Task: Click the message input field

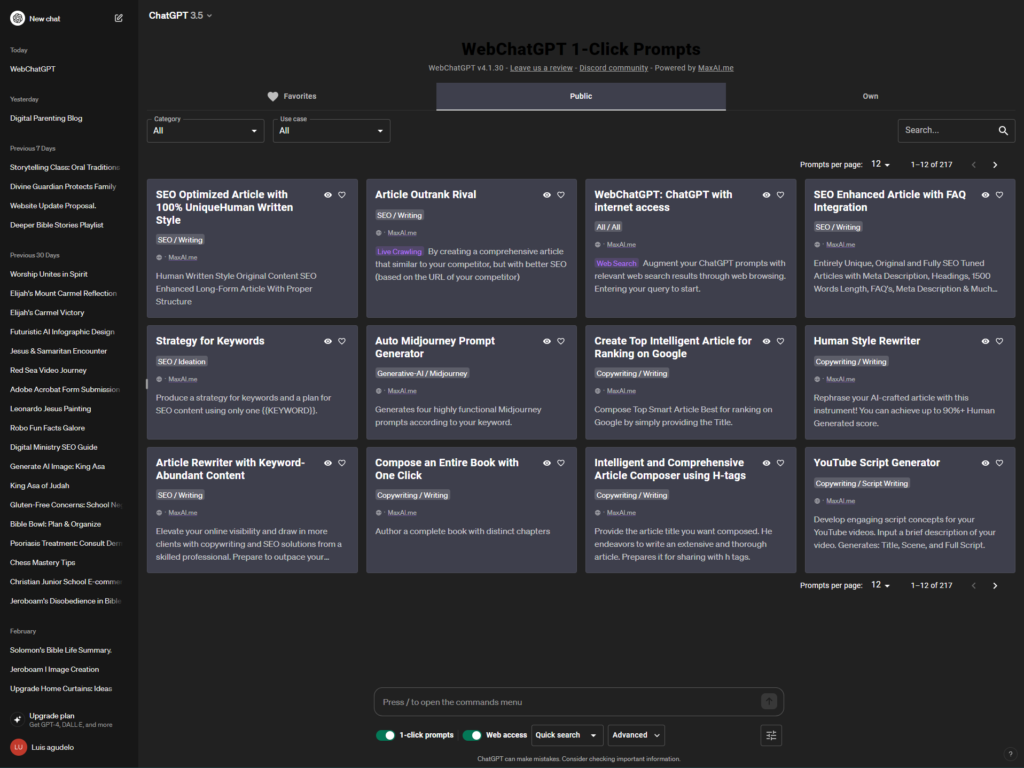Action: (565, 702)
